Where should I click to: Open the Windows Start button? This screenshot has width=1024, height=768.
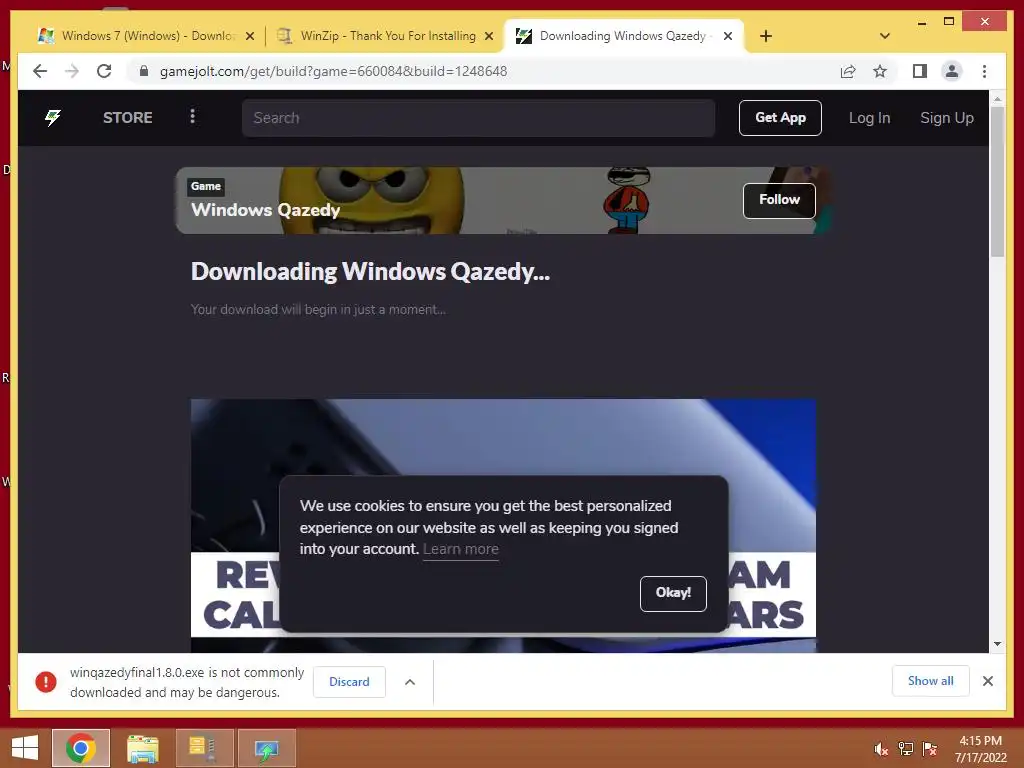(x=25, y=748)
